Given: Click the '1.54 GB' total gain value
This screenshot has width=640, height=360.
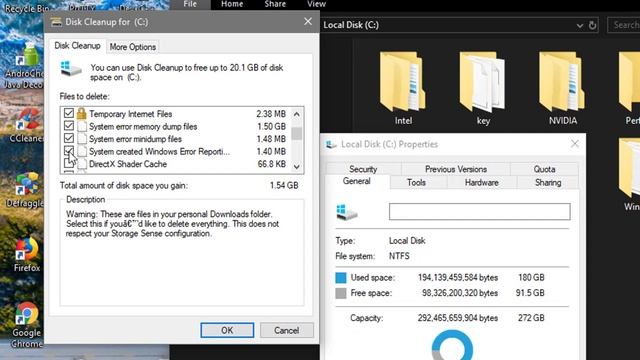Looking at the screenshot, I should (284, 185).
